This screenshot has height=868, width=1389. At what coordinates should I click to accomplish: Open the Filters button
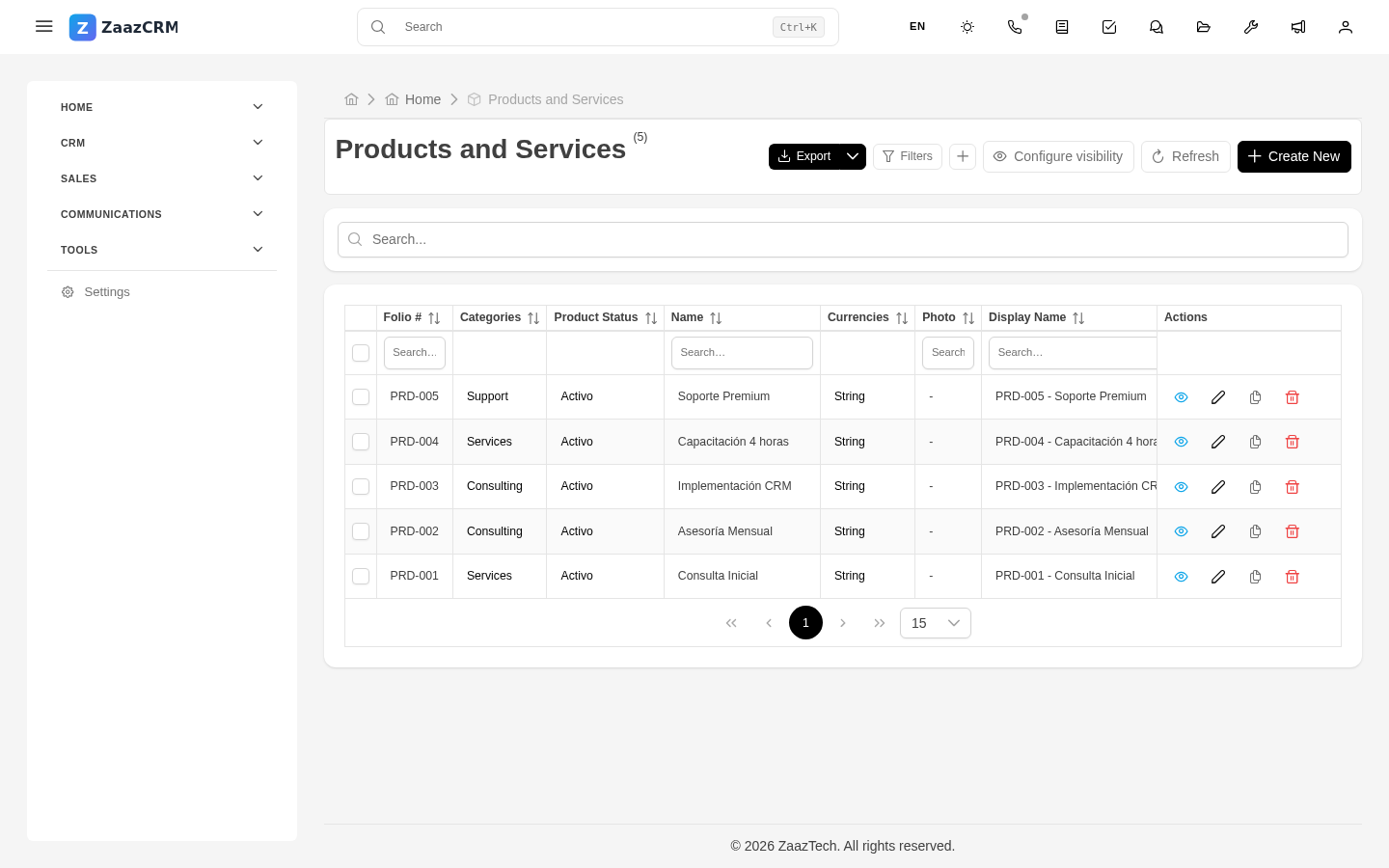[x=908, y=156]
